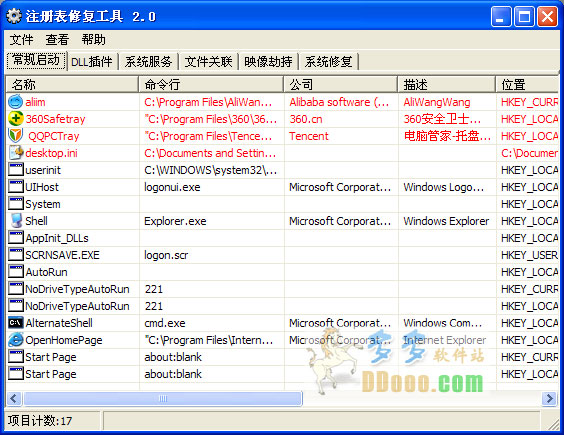Screen dimensions: 564x435
Task: Select the aliim entry name
Action: click(35, 102)
